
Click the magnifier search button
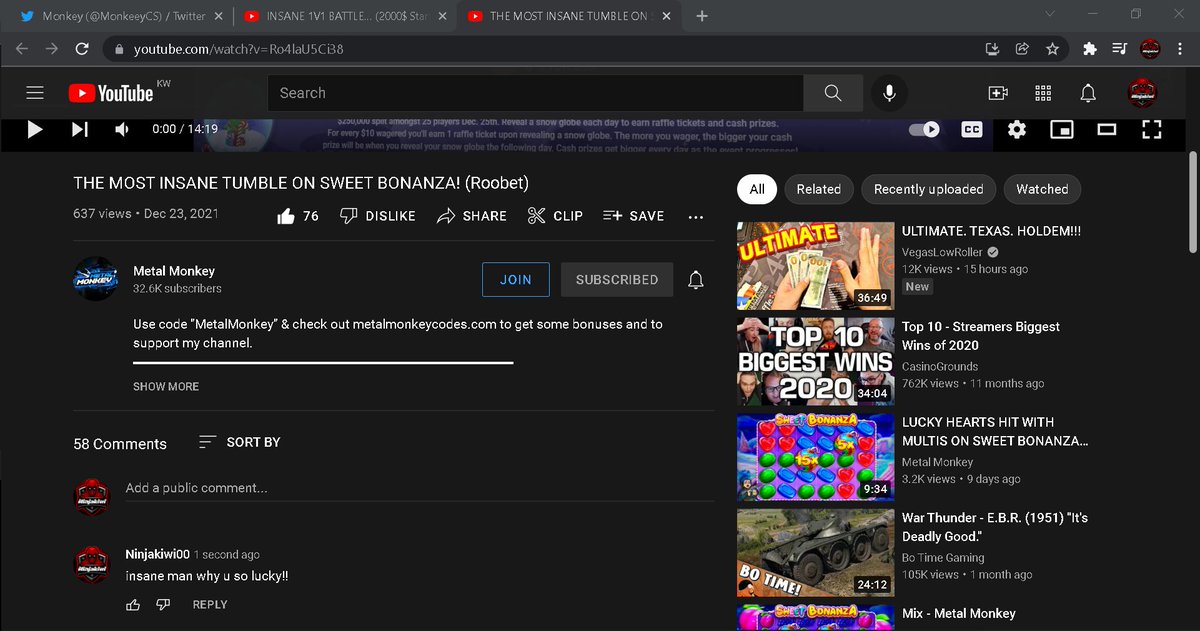(833, 93)
